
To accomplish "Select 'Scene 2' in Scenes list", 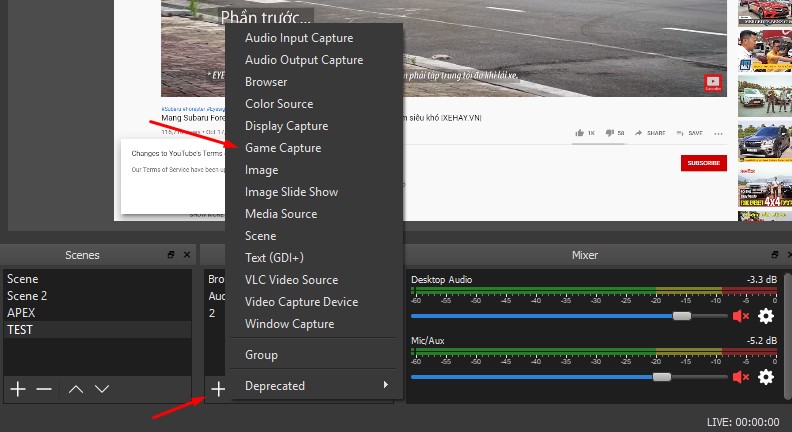I will [97, 296].
